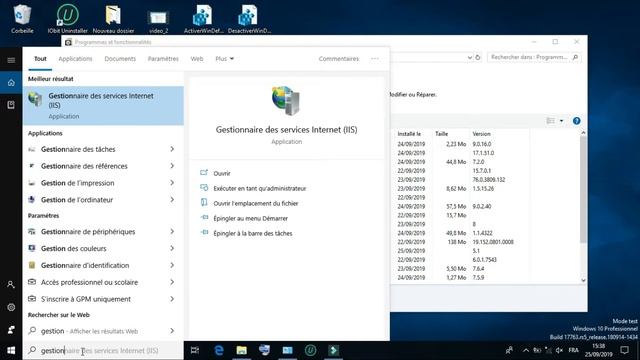
Task: Click the FRA language indicator
Action: 574,350
